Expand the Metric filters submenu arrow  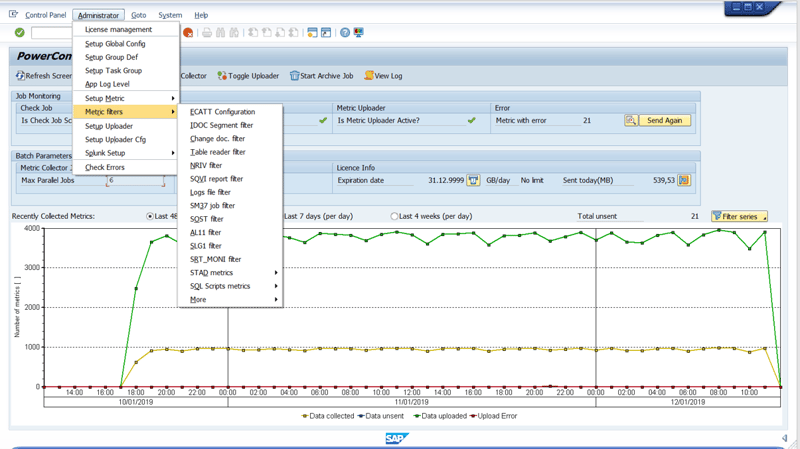(x=173, y=112)
